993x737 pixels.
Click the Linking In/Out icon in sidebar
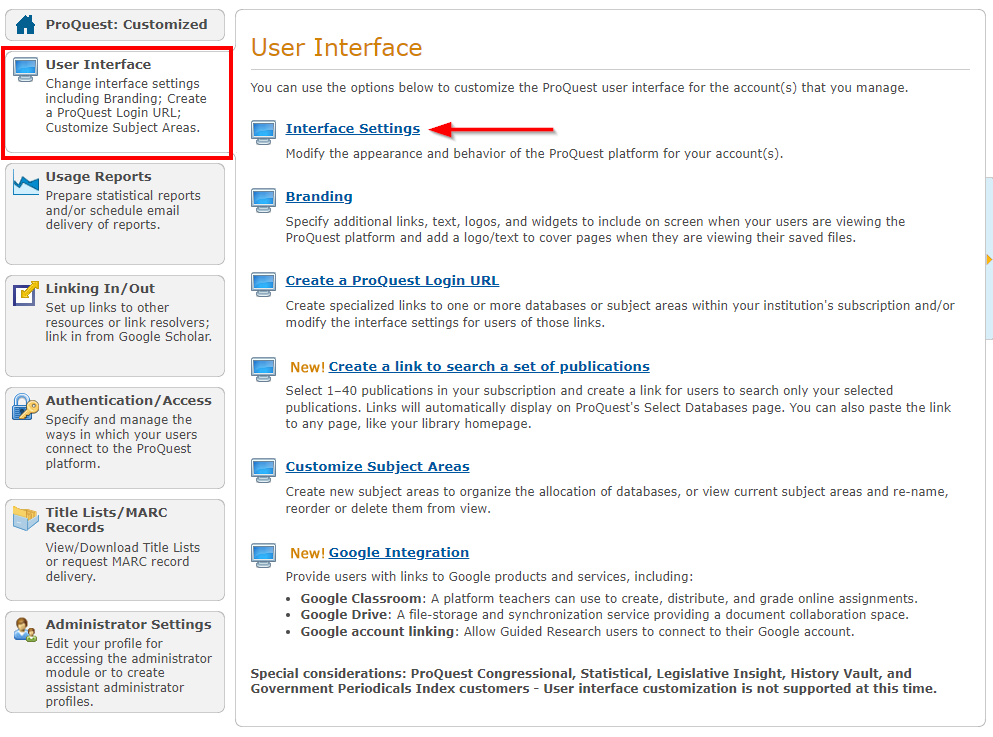coord(25,293)
